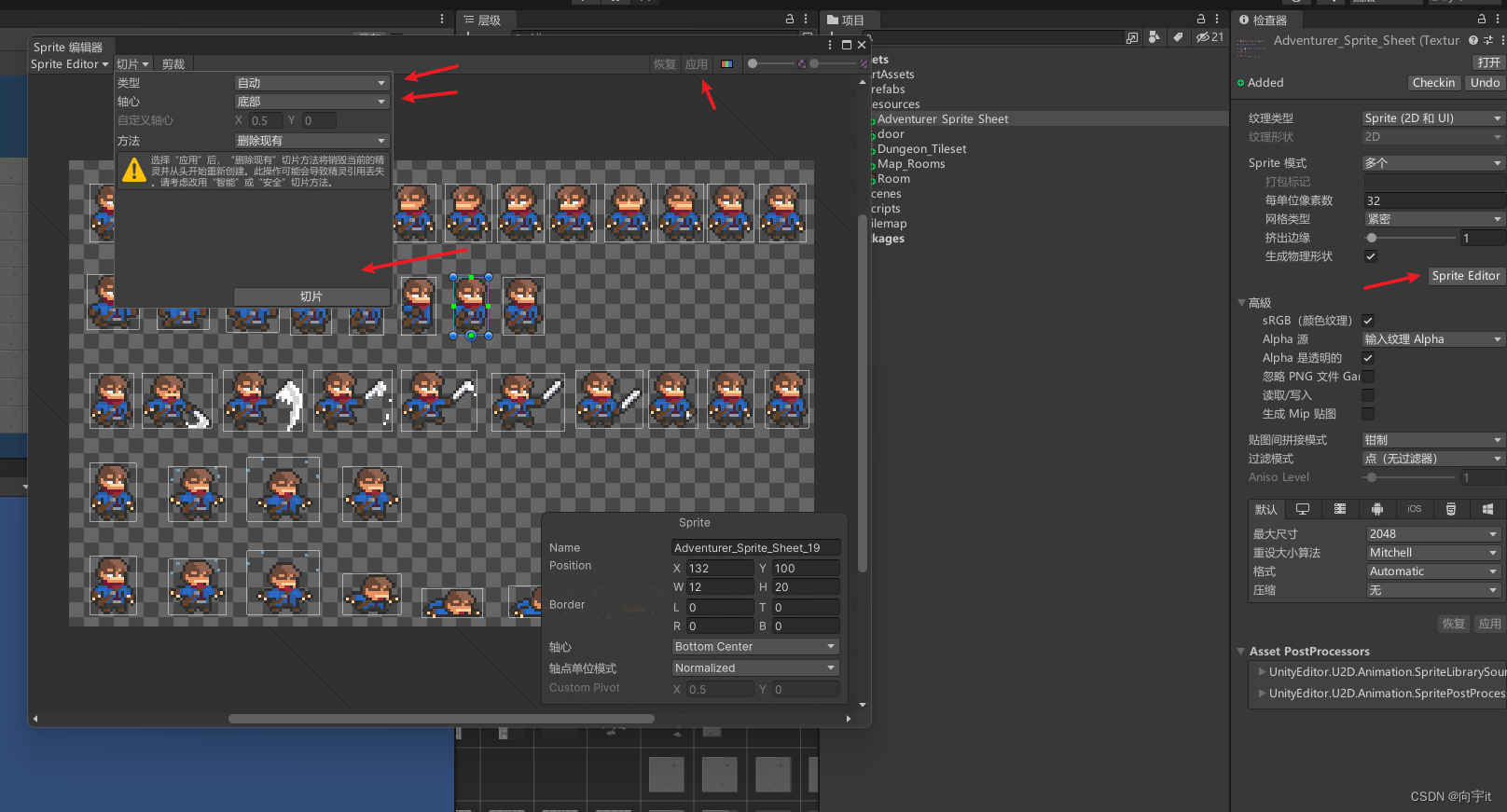
Task: Toggle the sRGB (颜色纹理) checkbox
Action: point(1368,321)
